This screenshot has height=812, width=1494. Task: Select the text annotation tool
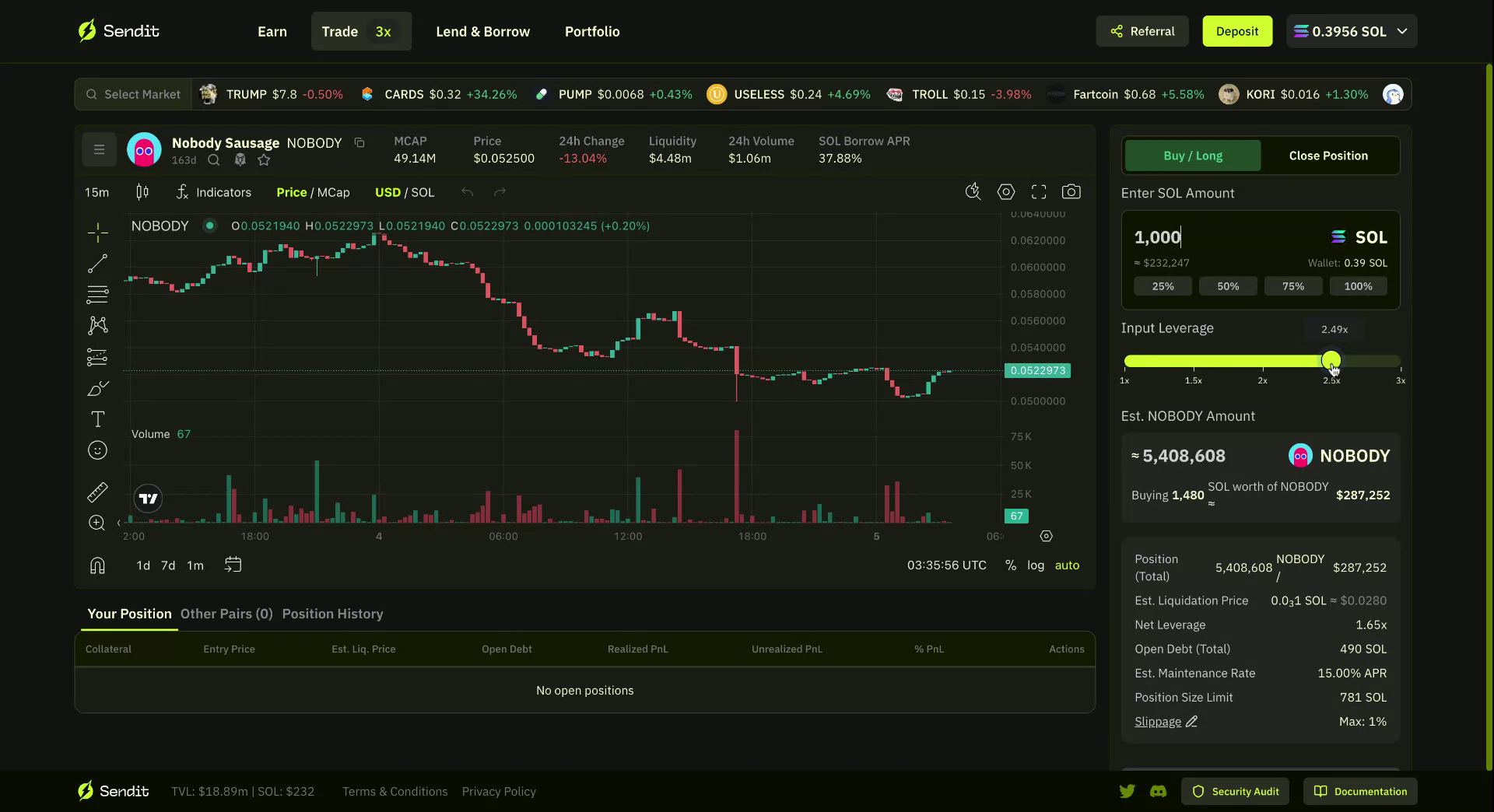(x=97, y=419)
